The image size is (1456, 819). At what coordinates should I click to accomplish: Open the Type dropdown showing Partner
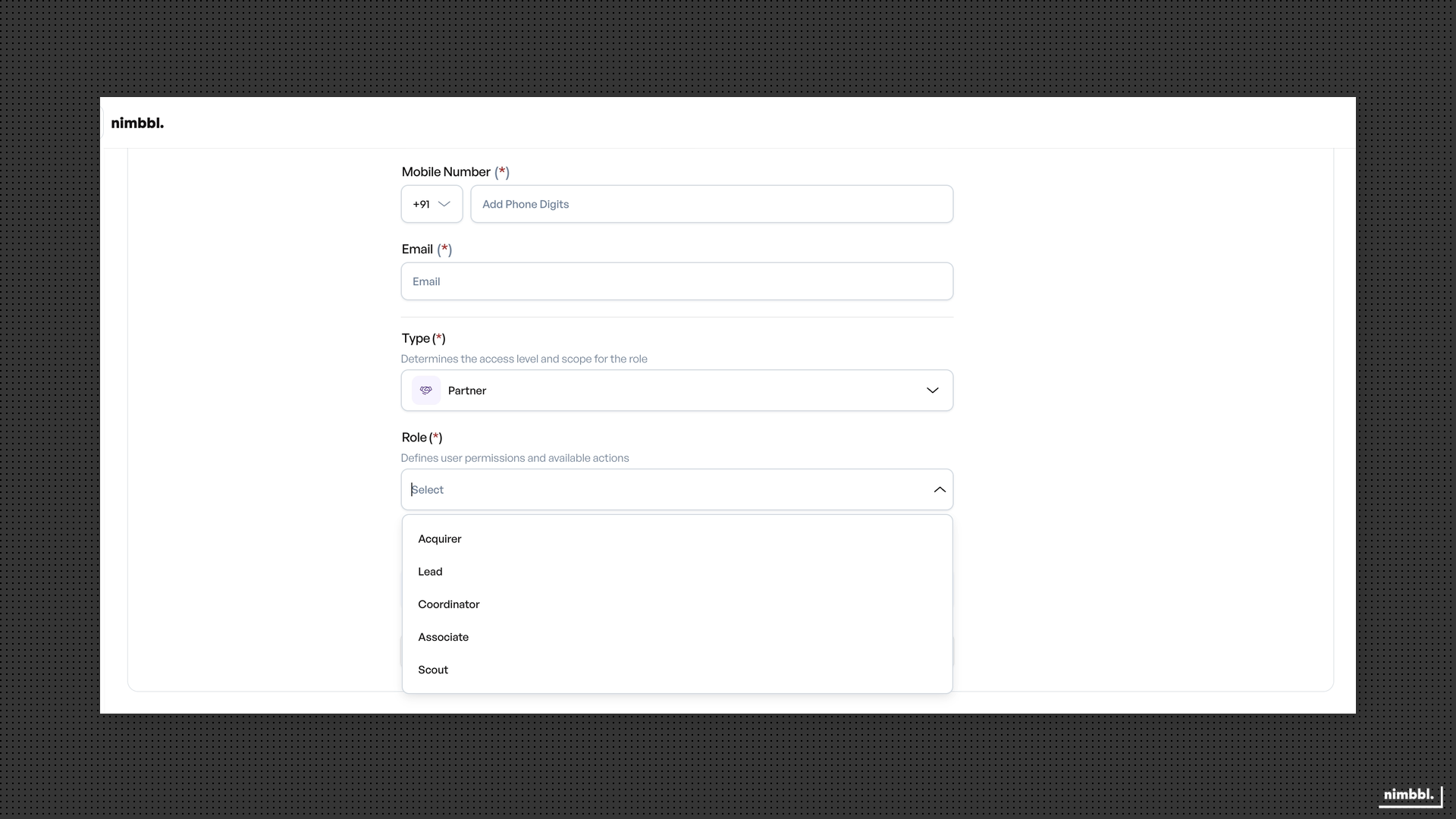(x=676, y=390)
